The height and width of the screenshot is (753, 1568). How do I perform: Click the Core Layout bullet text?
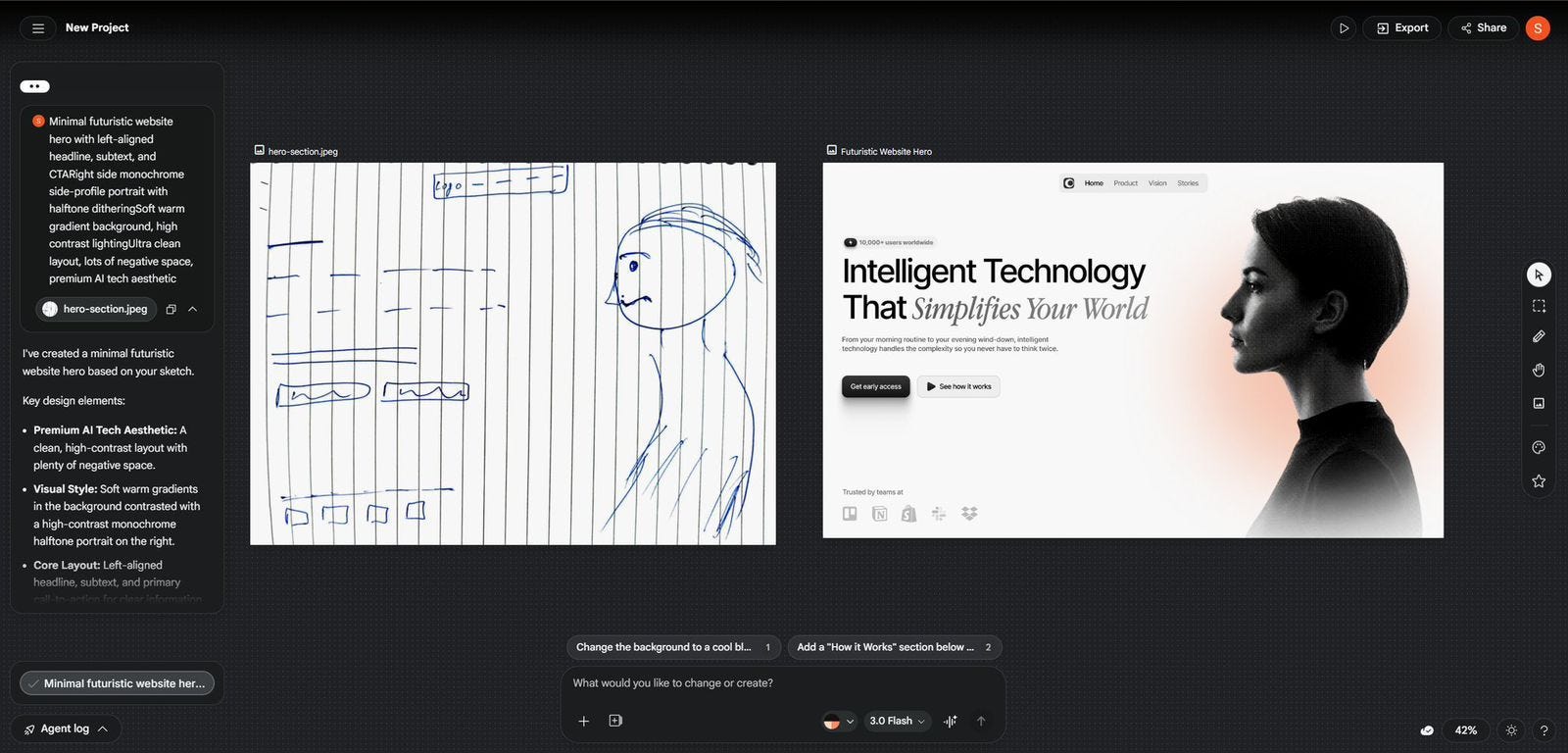tap(118, 581)
